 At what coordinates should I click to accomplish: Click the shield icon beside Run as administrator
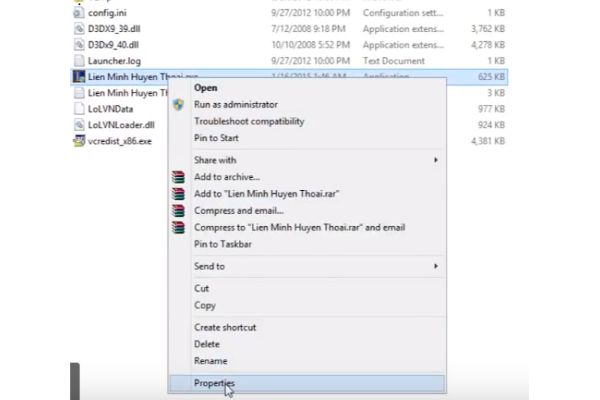pyautogui.click(x=178, y=104)
